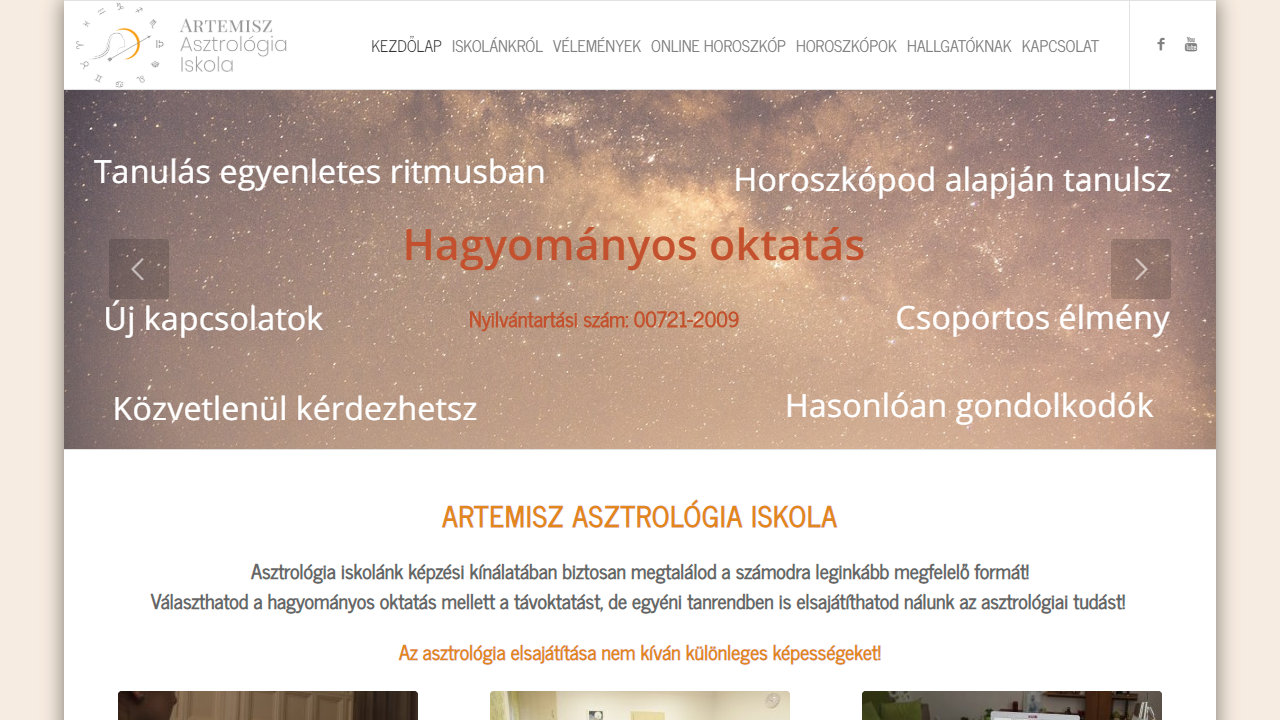Viewport: 1280px width, 720px height.
Task: Click the Horoszkópod alapján tanulsz text
Action: tap(952, 180)
